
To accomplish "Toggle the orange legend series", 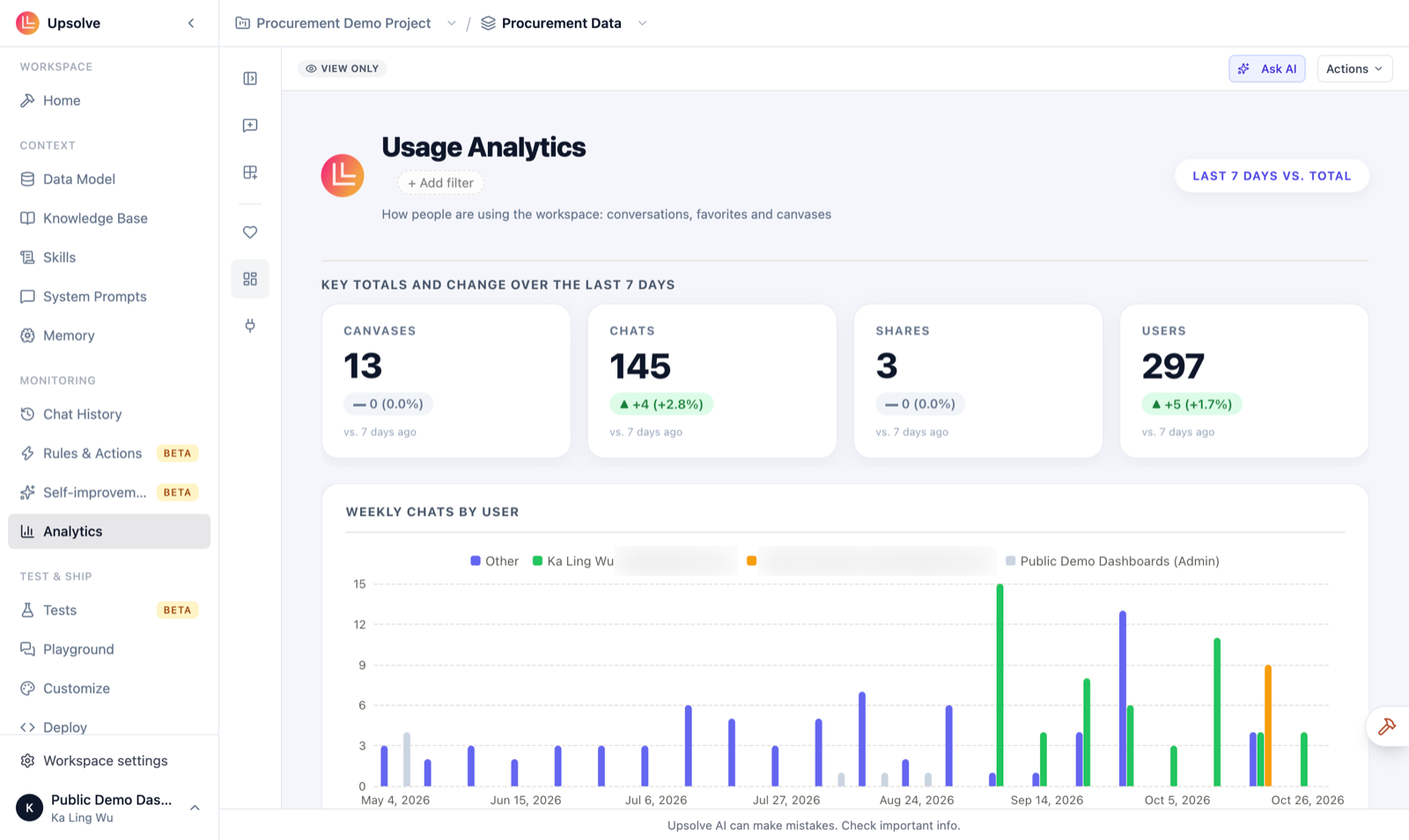I will click(x=752, y=561).
